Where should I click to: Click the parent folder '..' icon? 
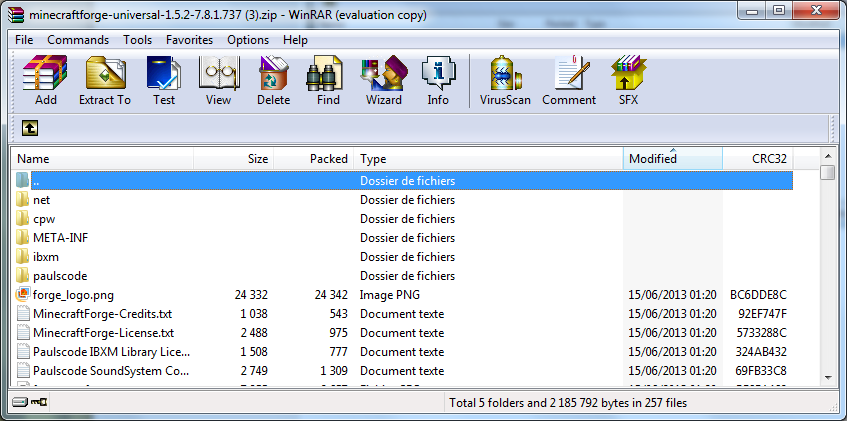pos(22,181)
